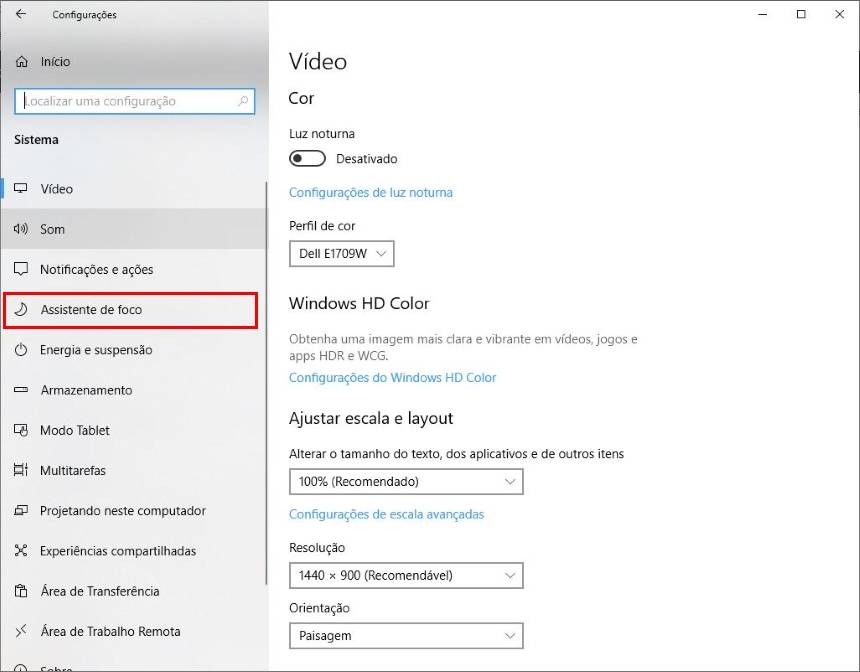This screenshot has height=672, width=860.
Task: Click the Som speaker icon
Action: pyautogui.click(x=21, y=229)
